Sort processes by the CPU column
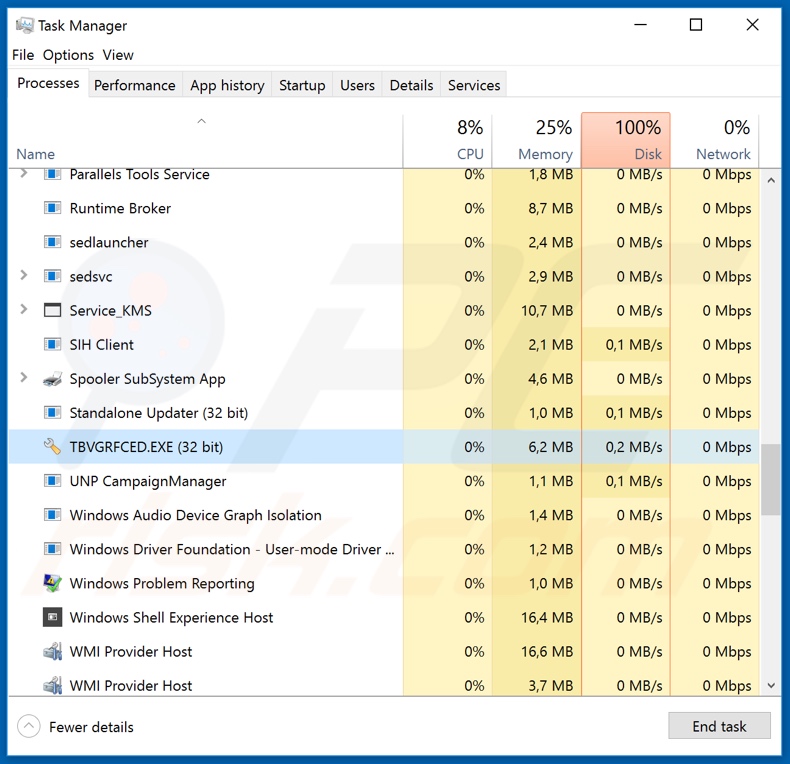 (447, 141)
